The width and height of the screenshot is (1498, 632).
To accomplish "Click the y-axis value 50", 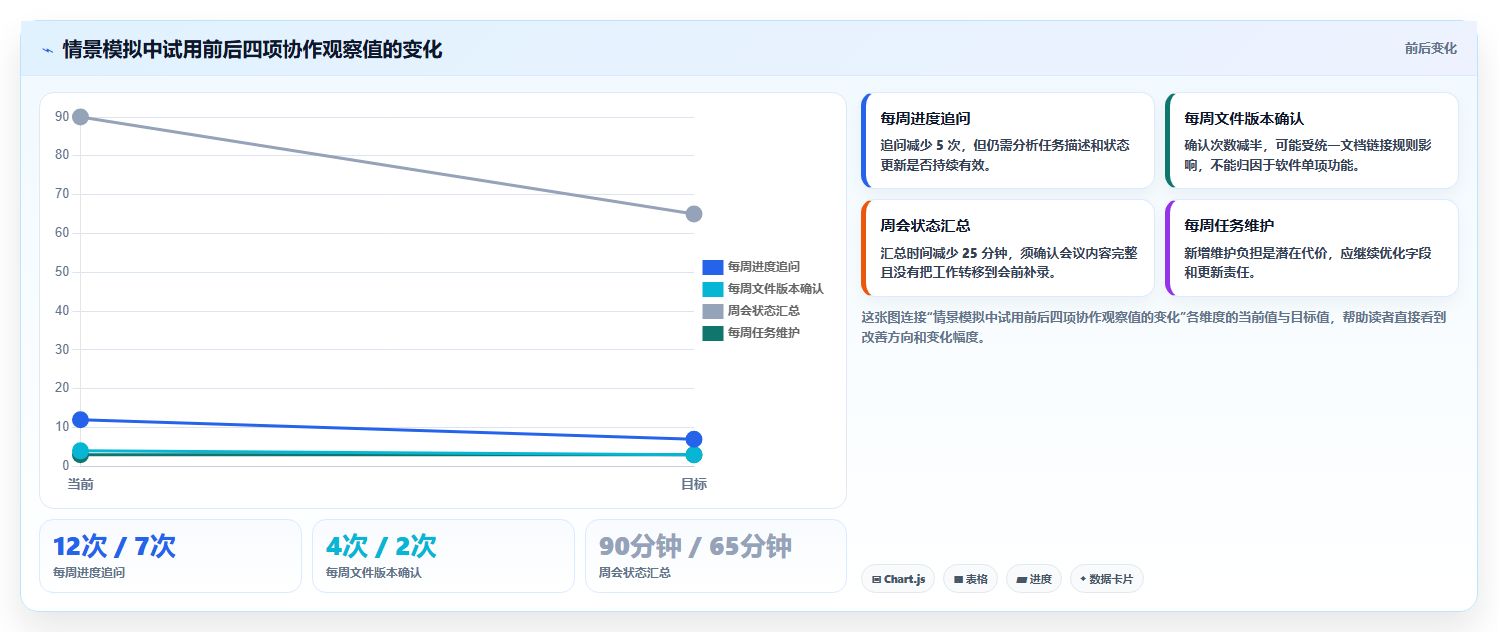I will pyautogui.click(x=62, y=272).
